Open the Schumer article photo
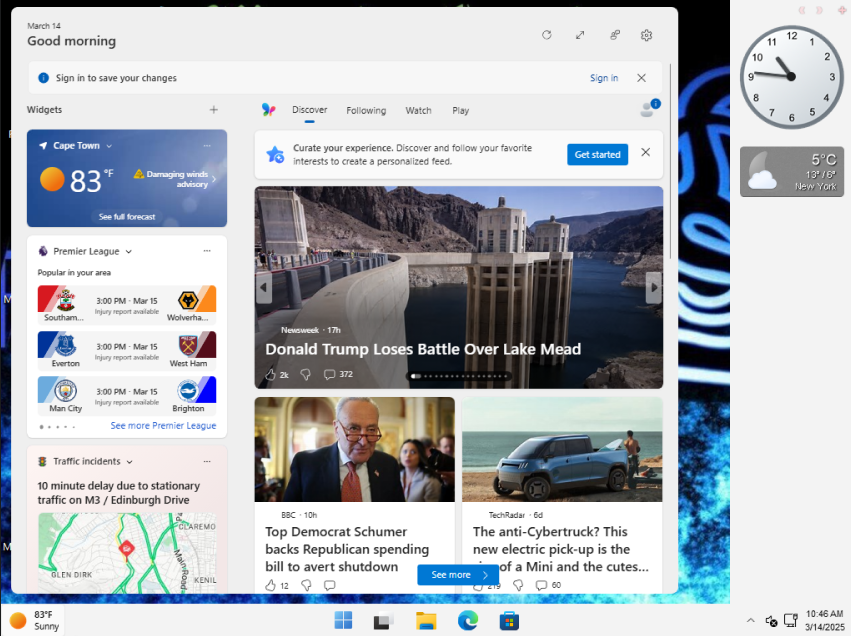Image resolution: width=851 pixels, height=636 pixels. coord(354,449)
